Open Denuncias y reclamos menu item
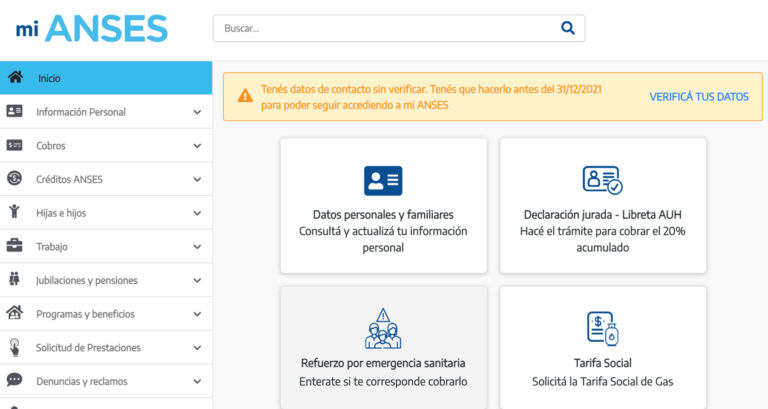768x409 pixels. pos(106,381)
